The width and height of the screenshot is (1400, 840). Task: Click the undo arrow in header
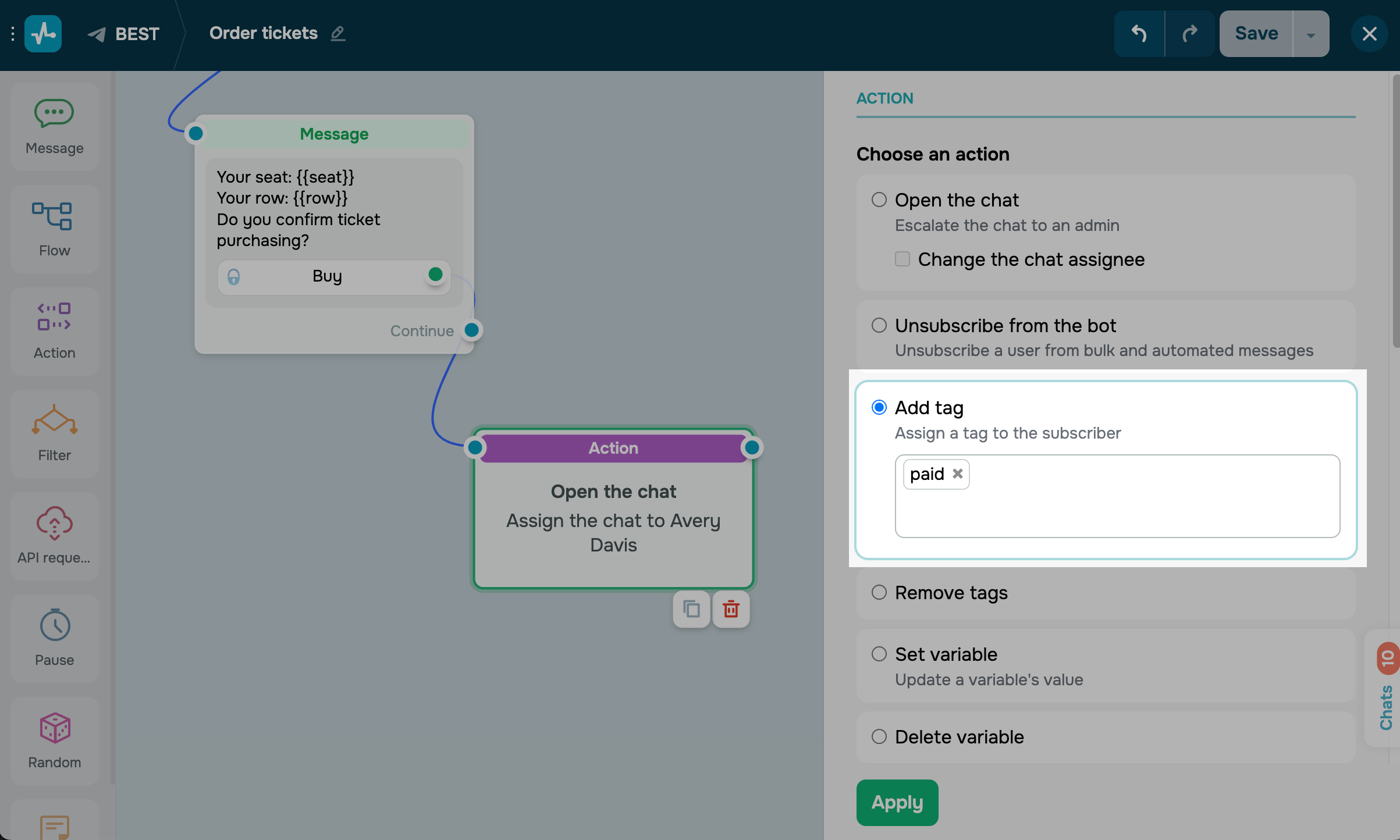coord(1139,34)
